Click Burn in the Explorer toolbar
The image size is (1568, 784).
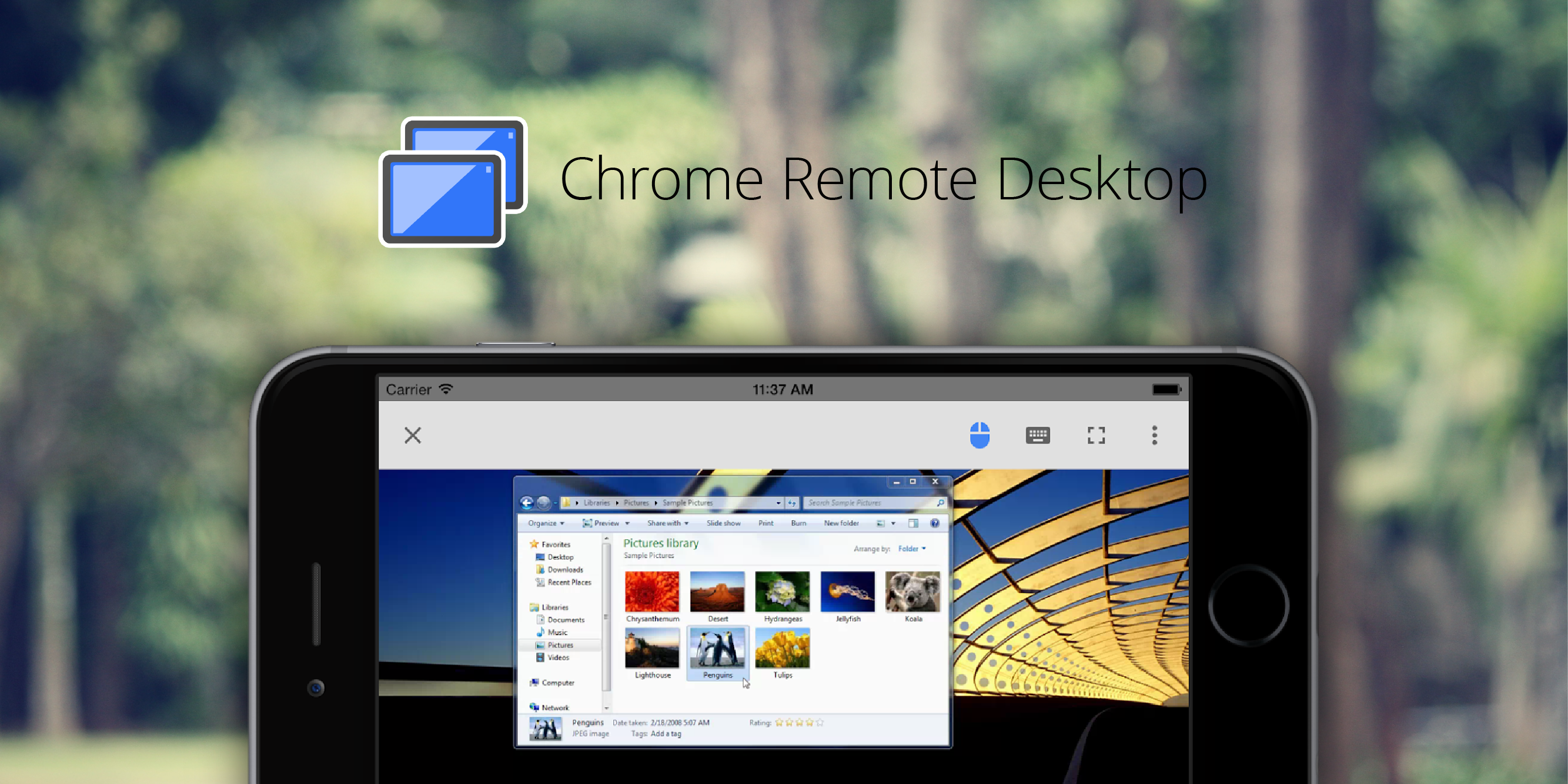[798, 523]
